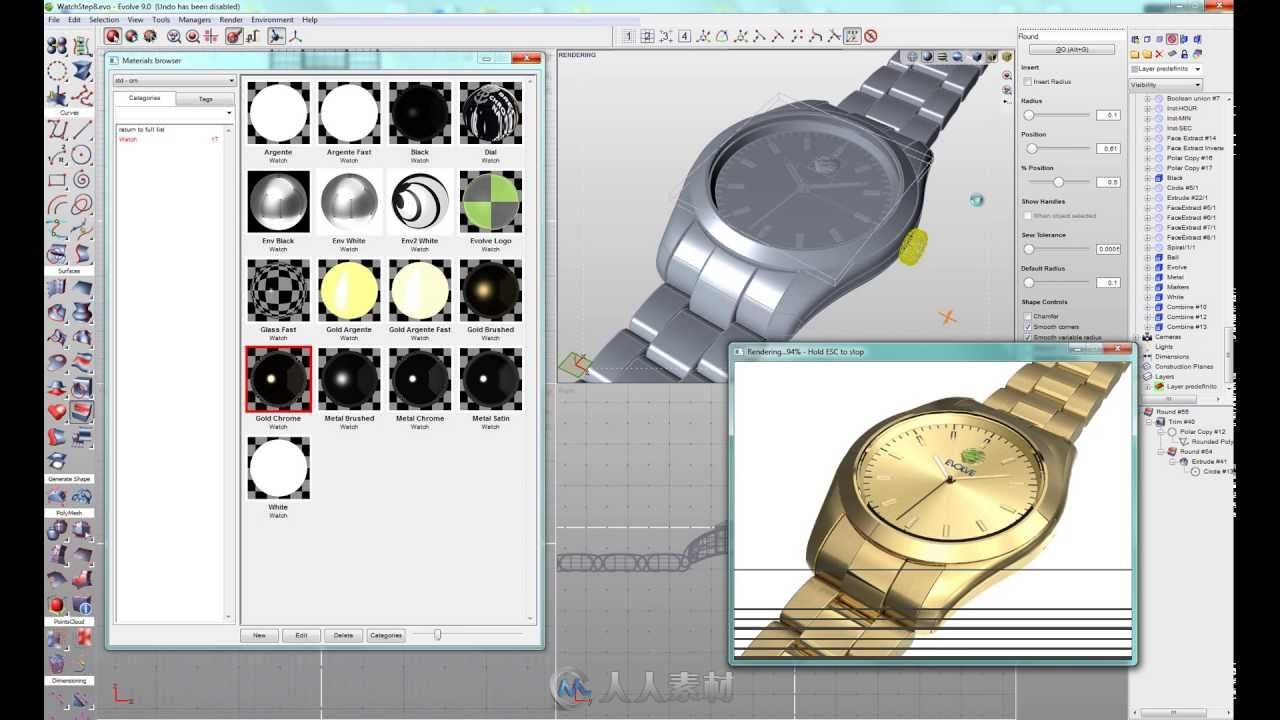The image size is (1280, 720).
Task: Toggle the 'When object selected' checkbox
Action: tap(1027, 215)
